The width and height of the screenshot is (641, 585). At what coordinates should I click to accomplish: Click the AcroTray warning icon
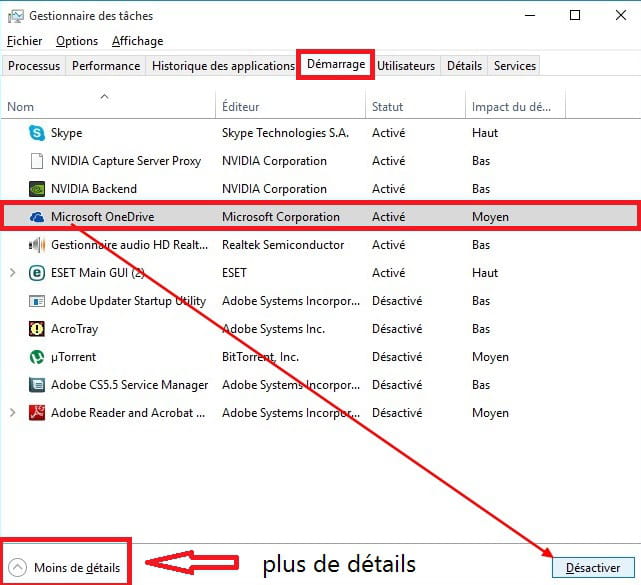click(x=37, y=329)
